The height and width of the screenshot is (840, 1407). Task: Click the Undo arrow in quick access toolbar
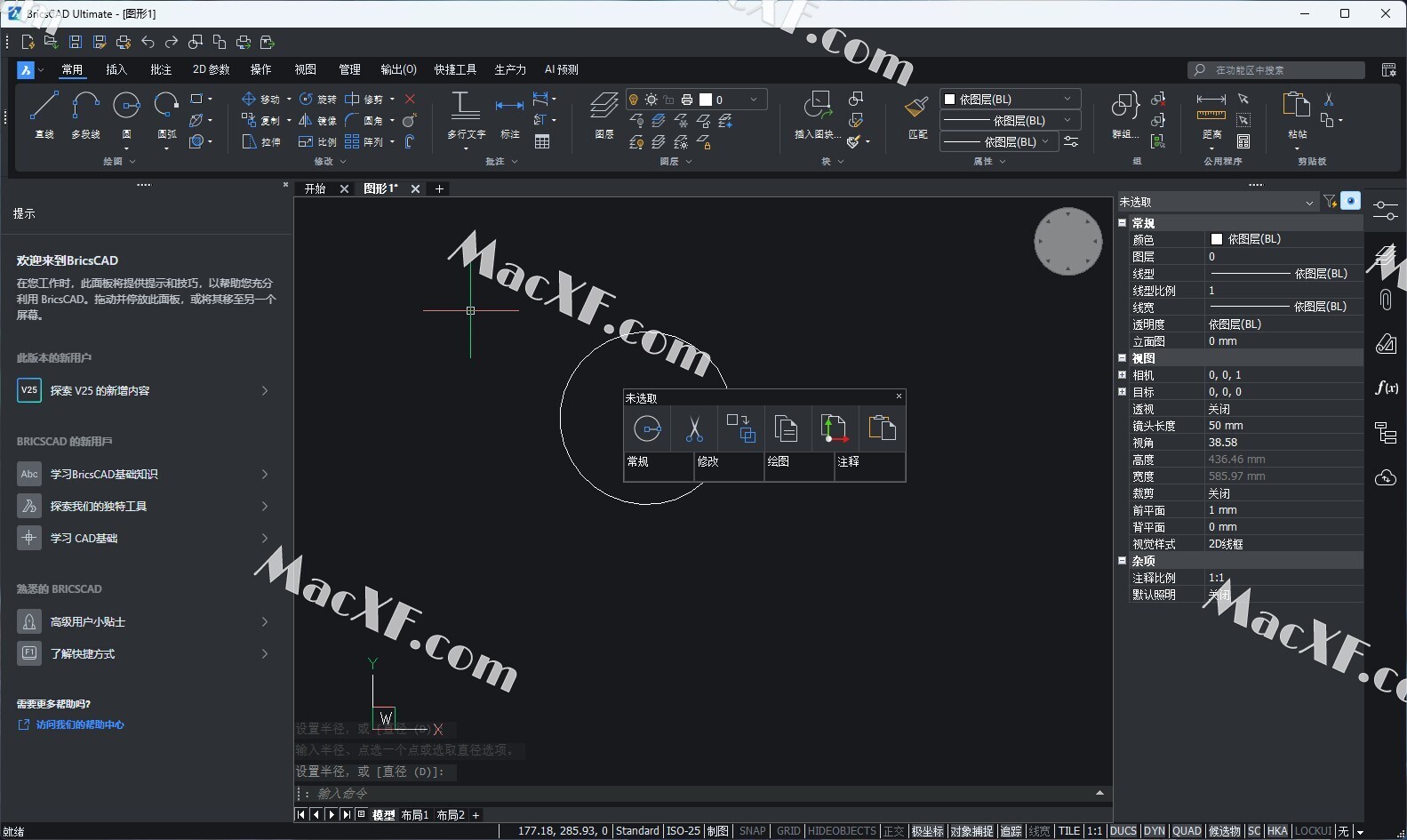[x=148, y=42]
